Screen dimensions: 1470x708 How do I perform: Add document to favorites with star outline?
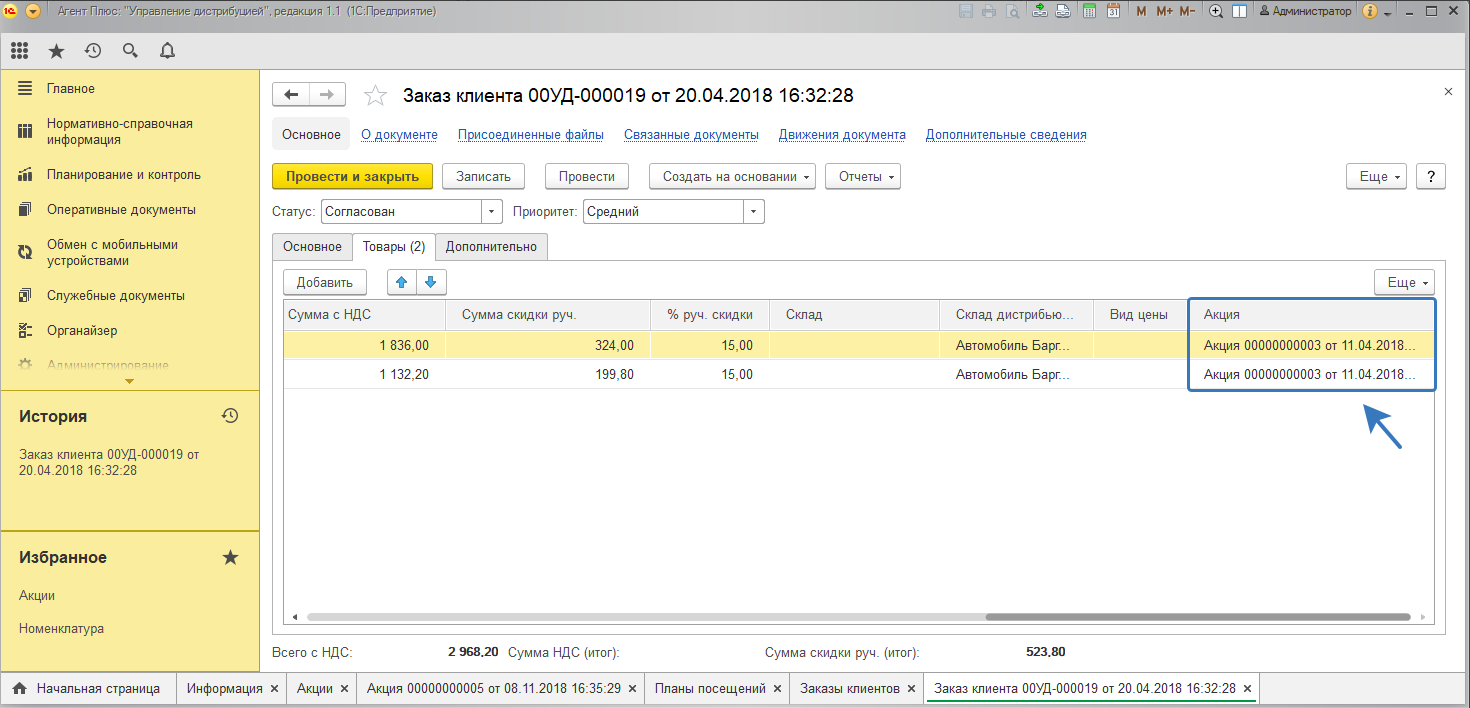(x=375, y=95)
